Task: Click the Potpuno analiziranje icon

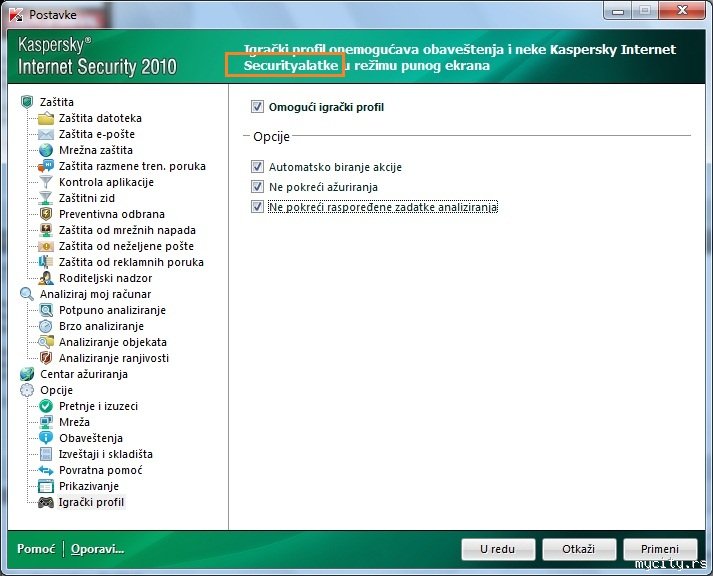Action: point(46,310)
